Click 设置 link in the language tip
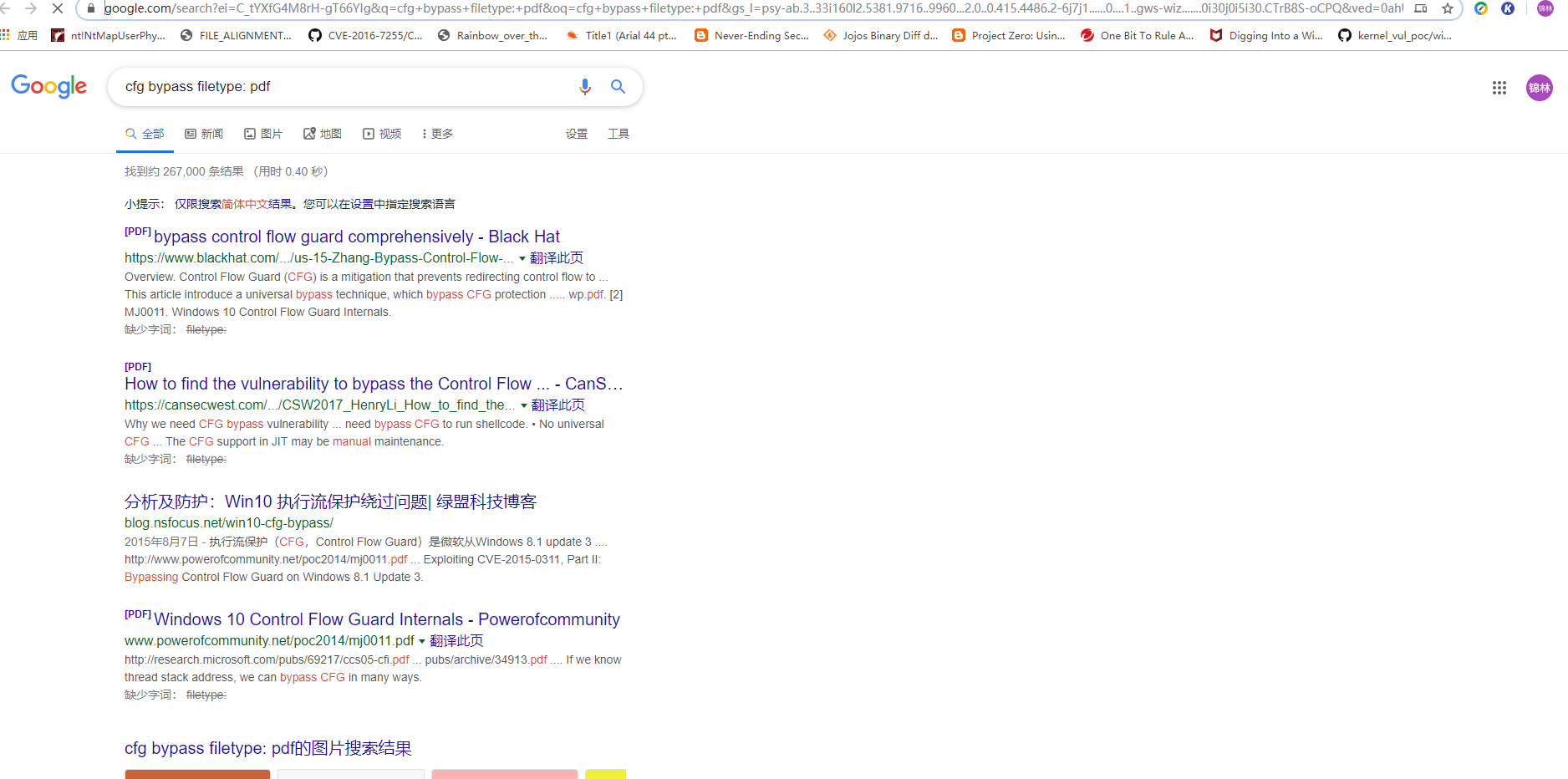This screenshot has width=1568, height=779. click(362, 204)
